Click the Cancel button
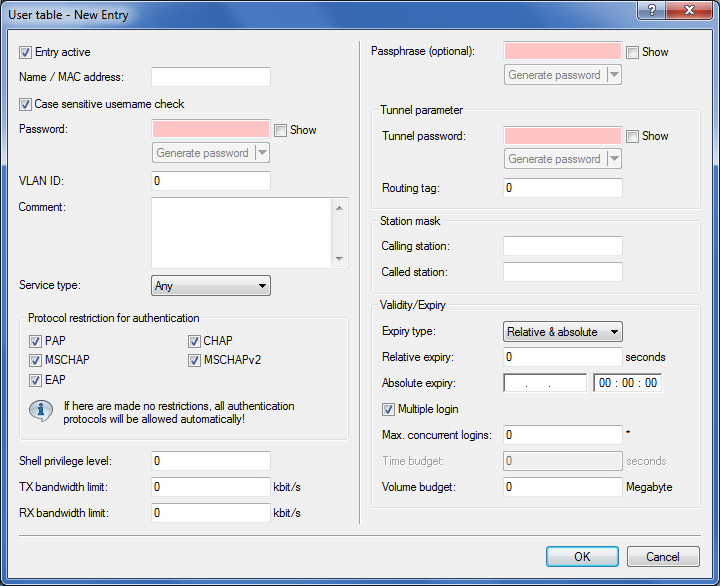The image size is (720, 586). click(662, 557)
